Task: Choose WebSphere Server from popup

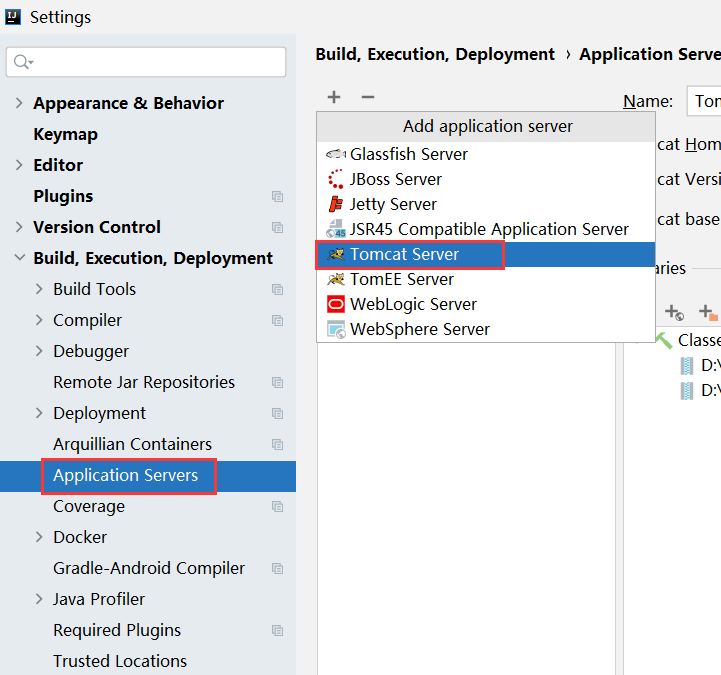Action: tap(486, 329)
